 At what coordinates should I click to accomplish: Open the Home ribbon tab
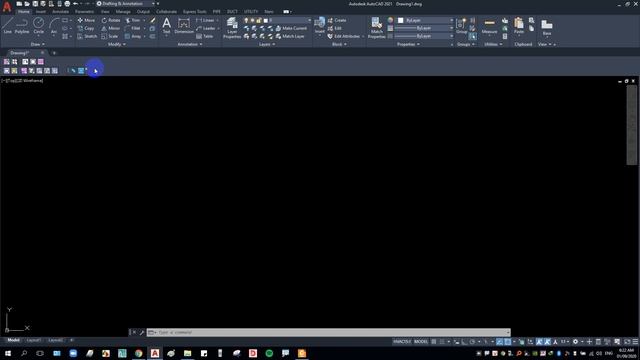[x=24, y=12]
